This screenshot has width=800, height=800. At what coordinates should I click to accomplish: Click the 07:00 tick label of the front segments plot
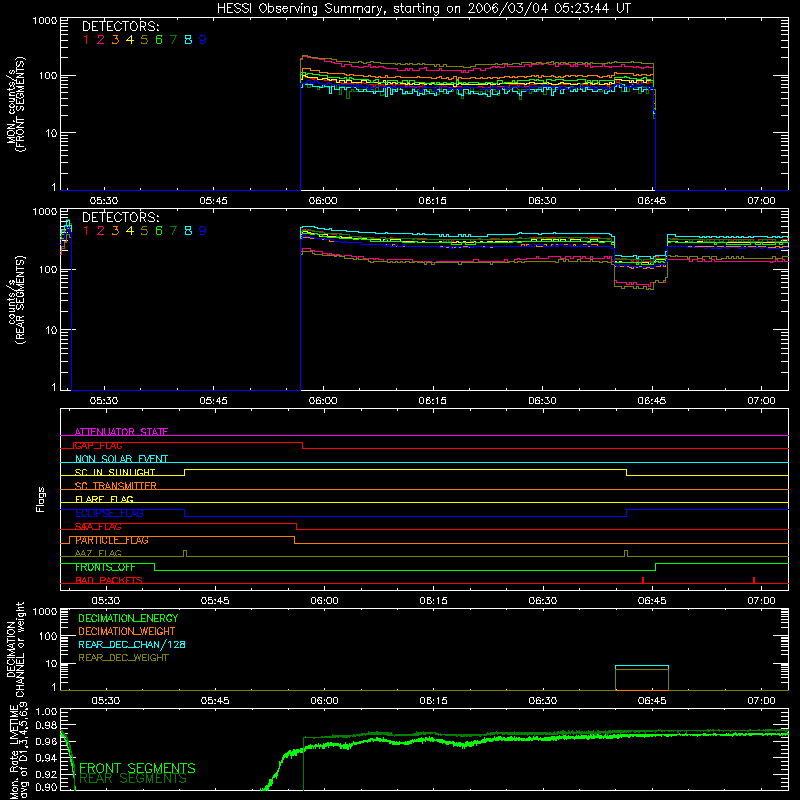coord(761,201)
